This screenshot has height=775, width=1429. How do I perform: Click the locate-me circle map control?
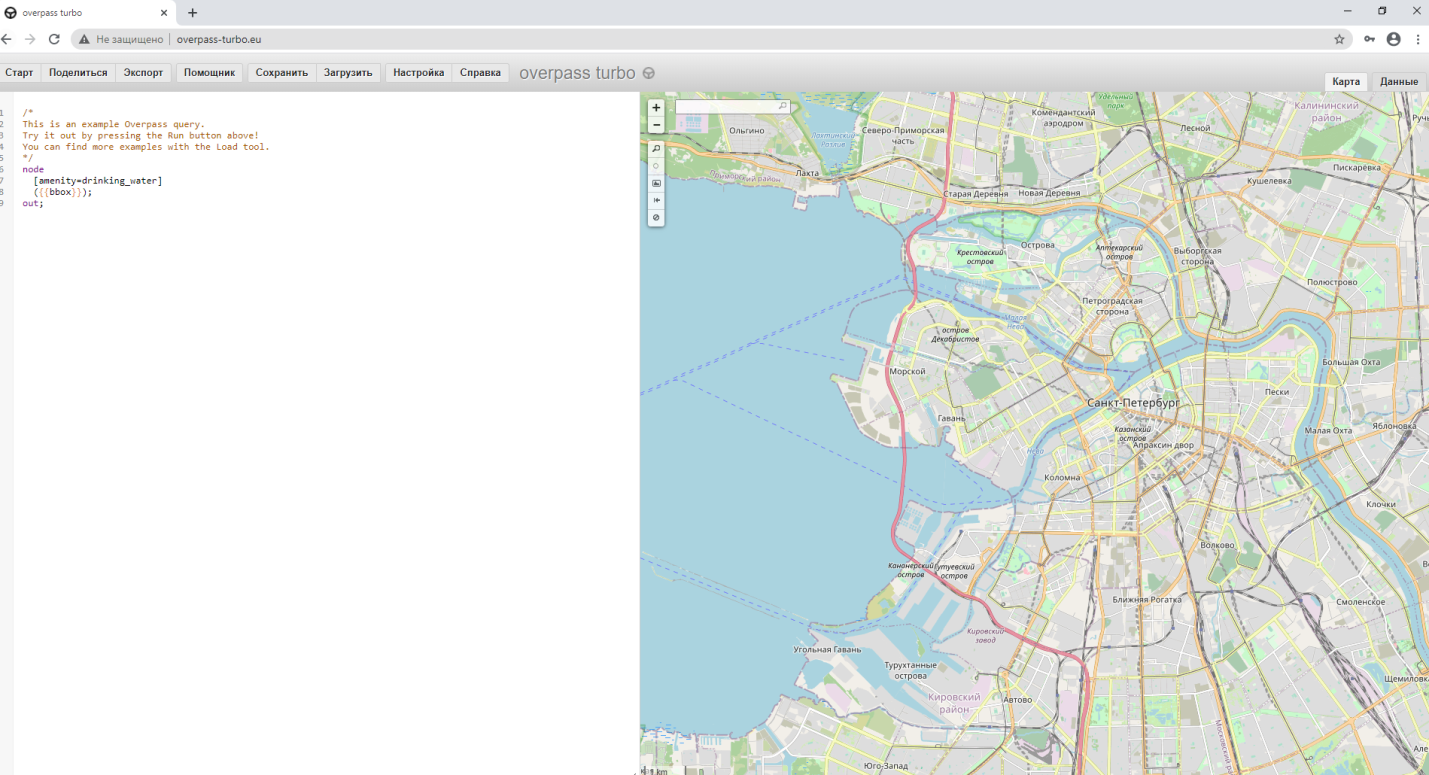click(656, 166)
